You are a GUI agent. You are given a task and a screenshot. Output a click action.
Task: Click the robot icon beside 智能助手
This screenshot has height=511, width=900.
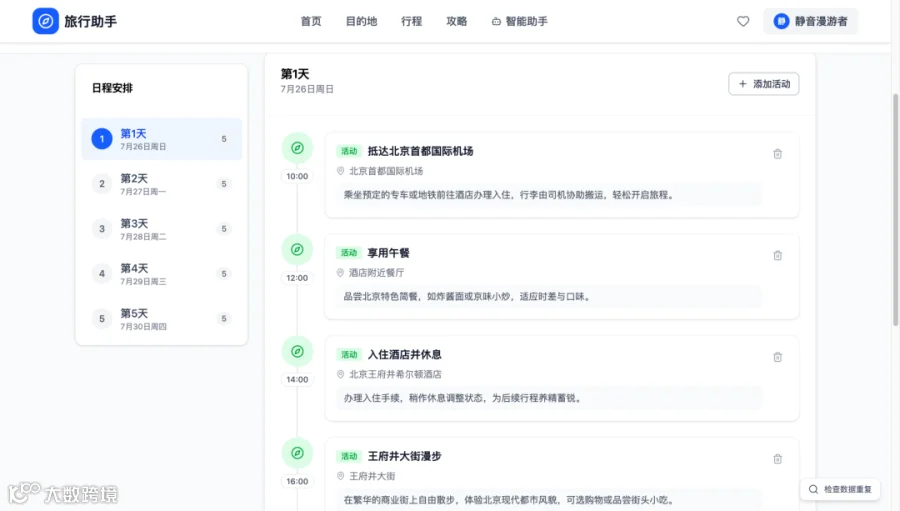pos(496,21)
